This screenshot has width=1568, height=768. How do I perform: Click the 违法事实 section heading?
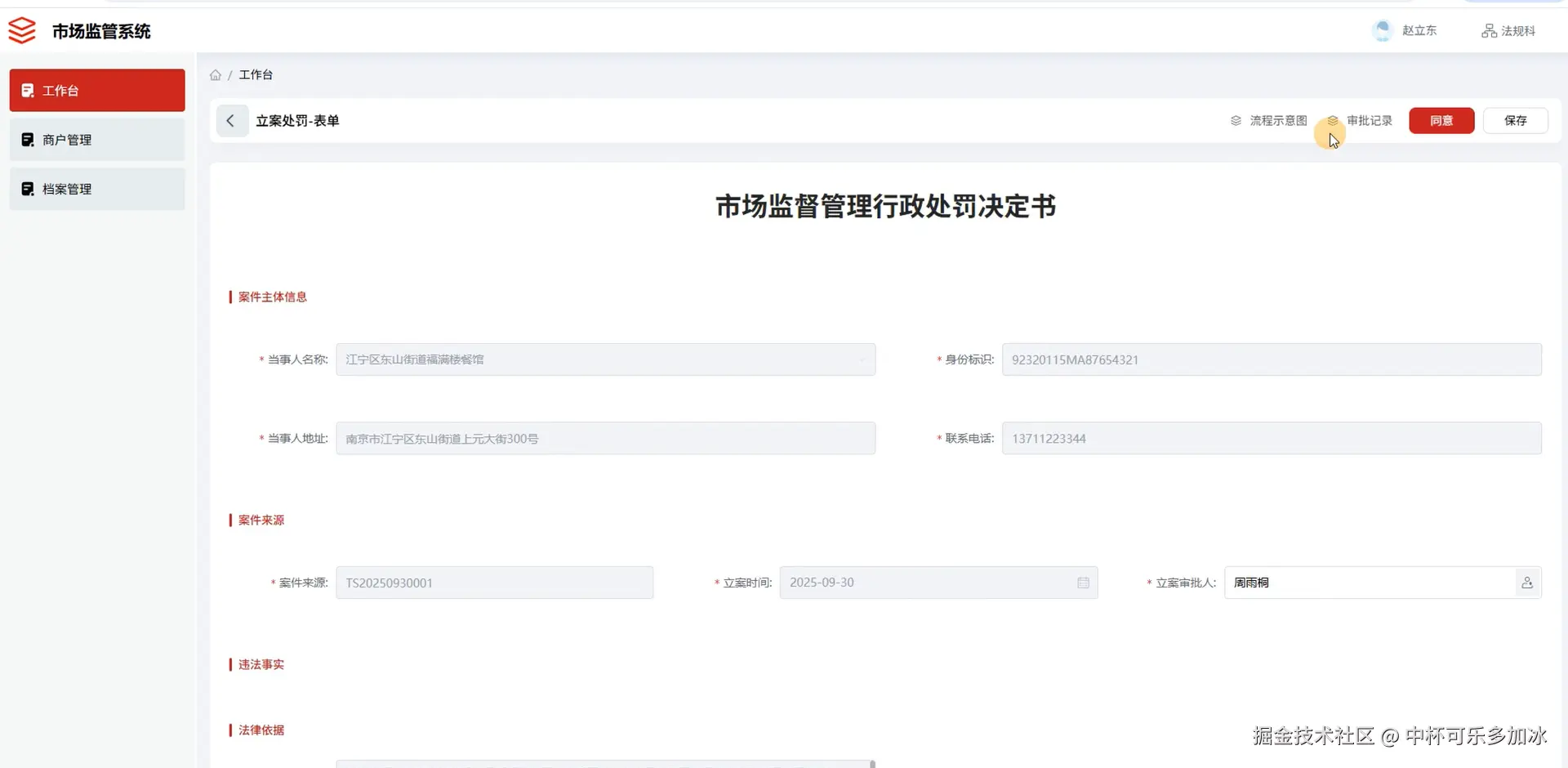(x=261, y=665)
